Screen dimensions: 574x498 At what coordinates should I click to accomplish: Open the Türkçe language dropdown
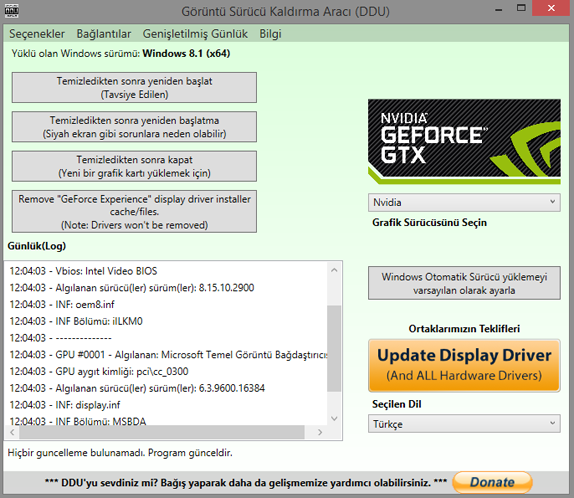464,424
